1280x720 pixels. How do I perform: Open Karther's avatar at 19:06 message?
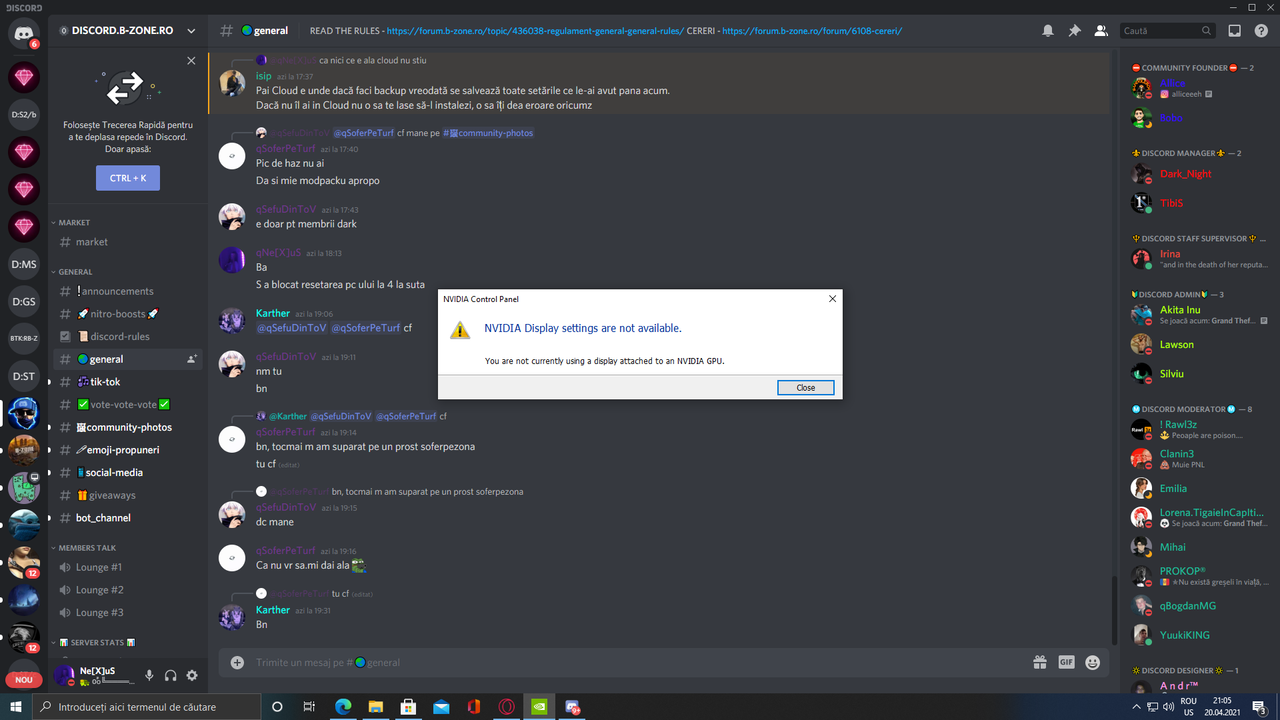232,320
